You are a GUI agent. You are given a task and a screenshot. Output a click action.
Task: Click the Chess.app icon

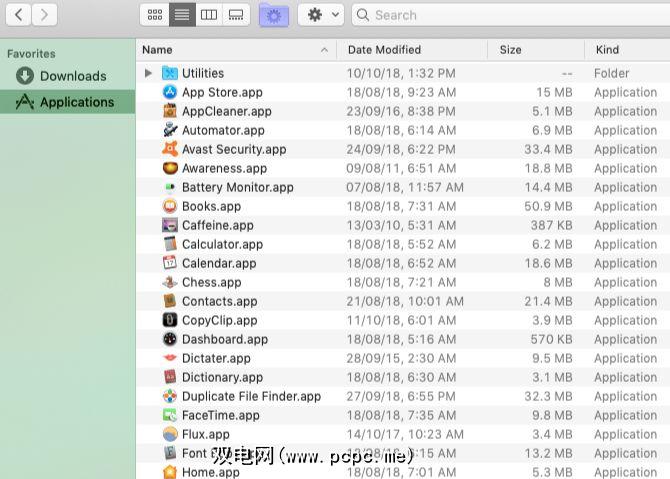pos(170,282)
